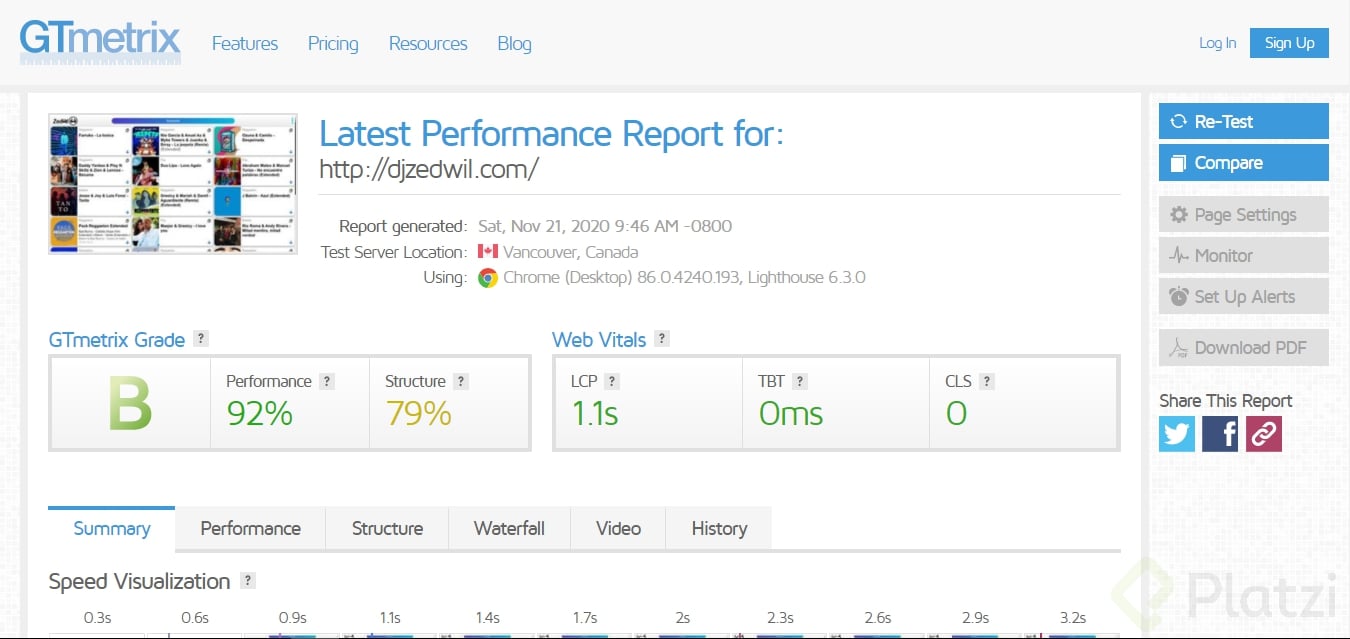Click the CLS value 0

click(x=956, y=413)
